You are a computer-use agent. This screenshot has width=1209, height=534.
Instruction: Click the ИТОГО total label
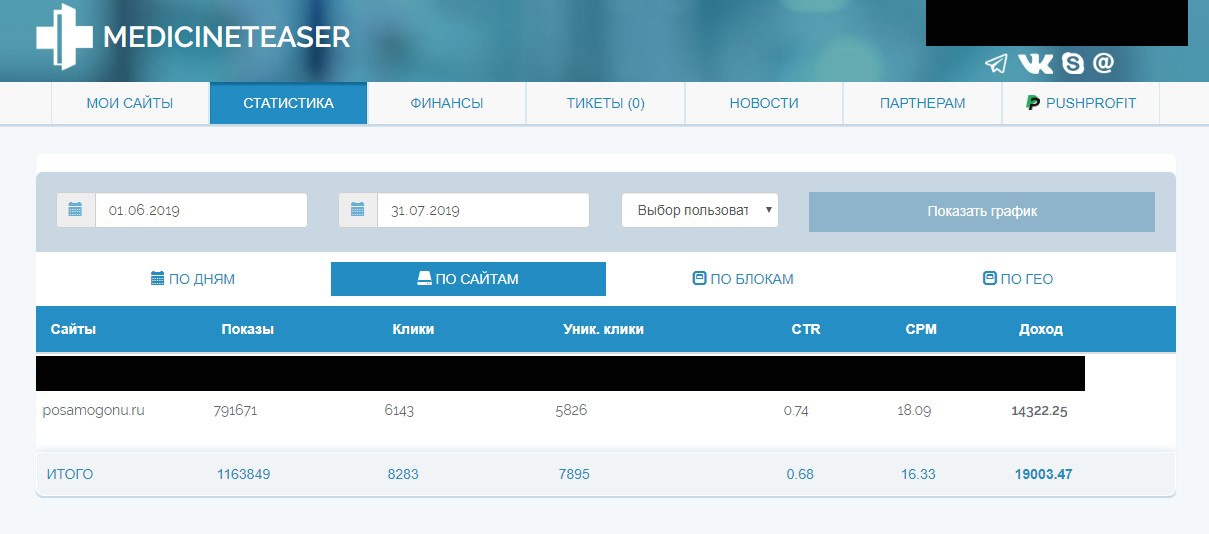point(70,474)
